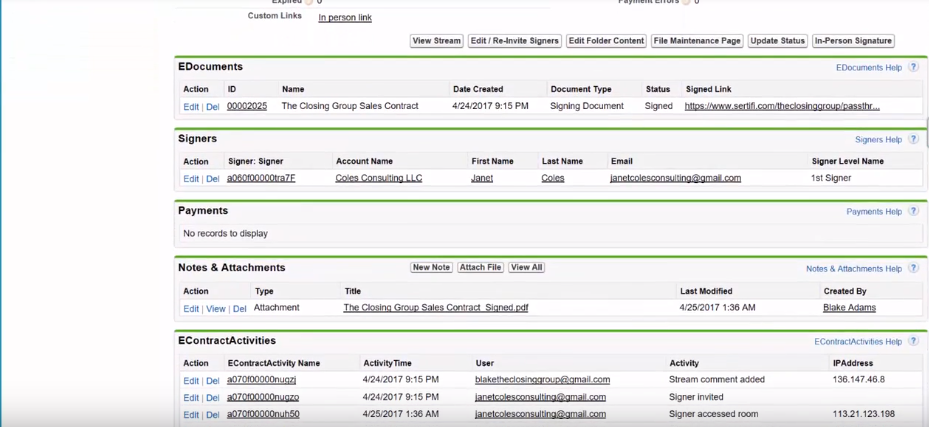This screenshot has height=427, width=929.
Task: Click the last name Coles link
Action: [553, 178]
